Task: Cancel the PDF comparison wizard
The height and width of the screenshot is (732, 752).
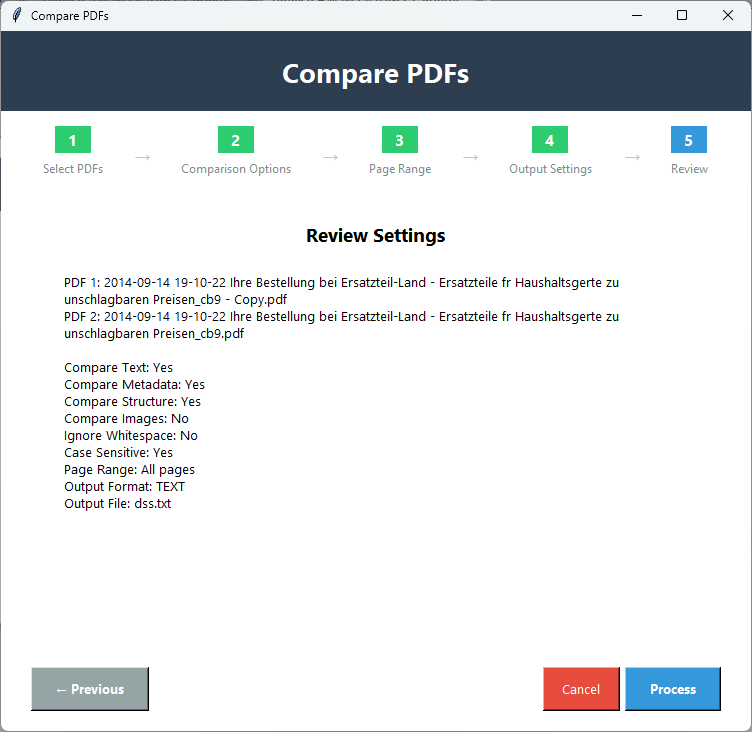Action: pyautogui.click(x=581, y=689)
